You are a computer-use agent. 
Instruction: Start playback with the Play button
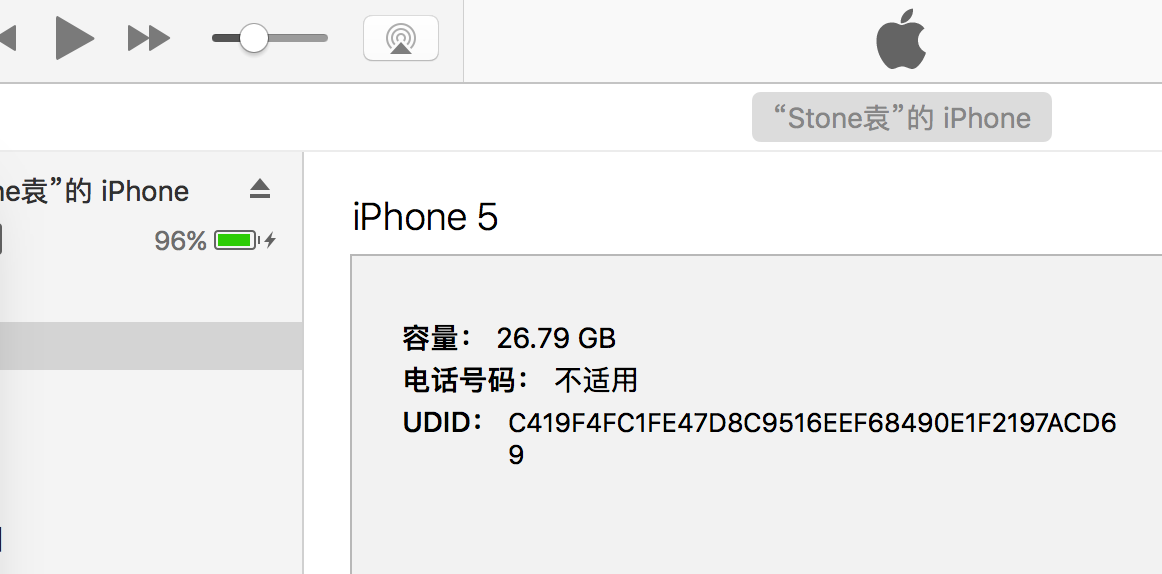[x=74, y=38]
